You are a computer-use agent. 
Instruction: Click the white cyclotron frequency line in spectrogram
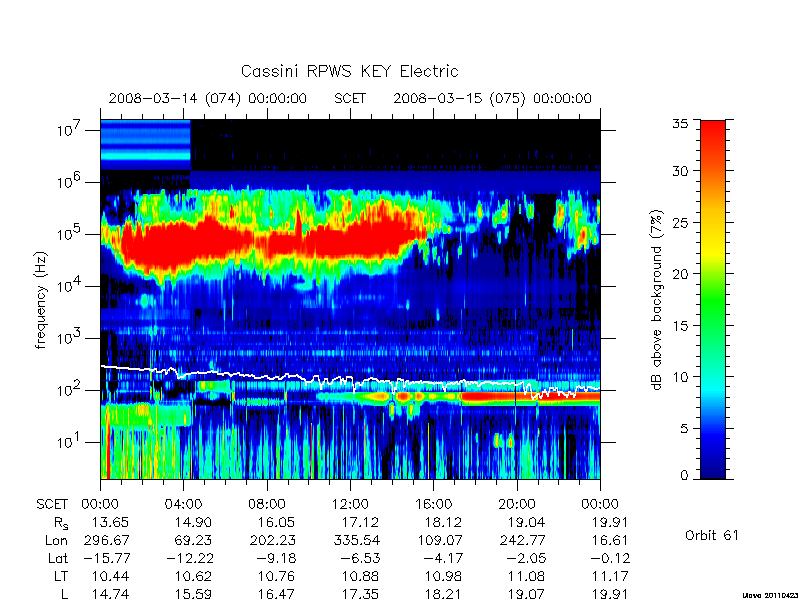(350, 380)
